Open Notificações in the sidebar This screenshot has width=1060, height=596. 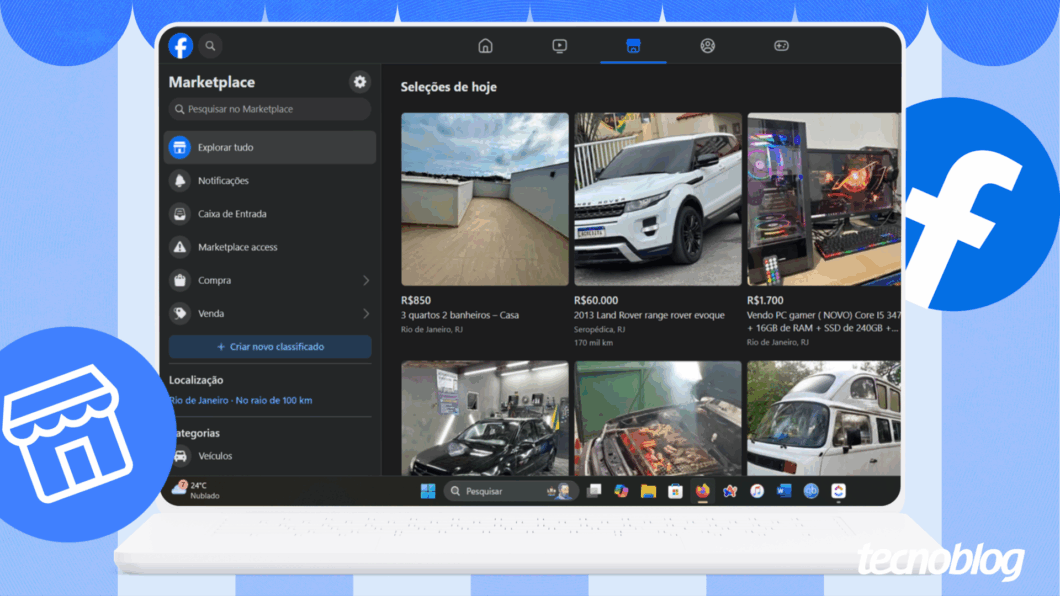(270, 180)
